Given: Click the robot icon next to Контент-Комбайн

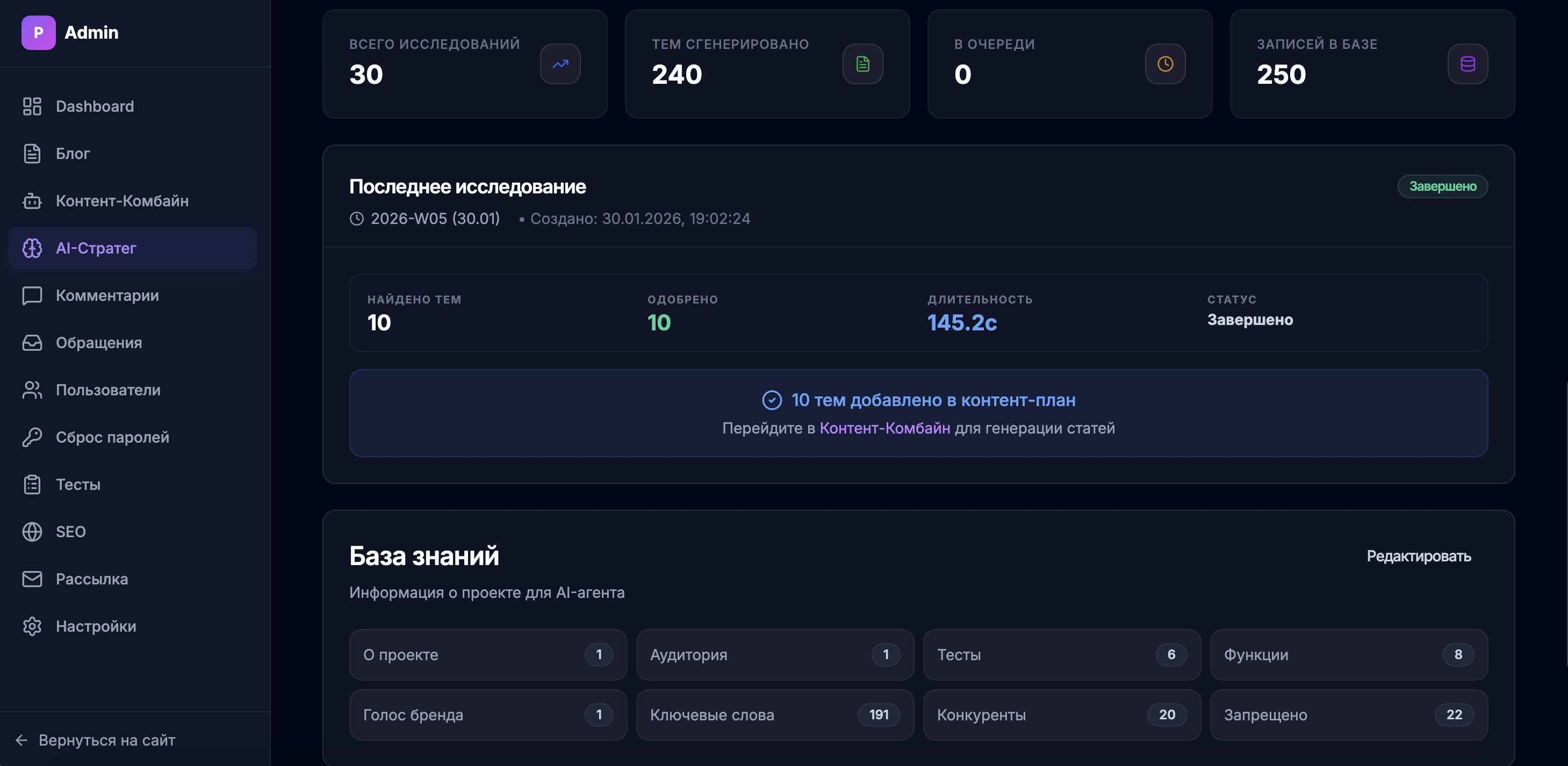Looking at the screenshot, I should (x=32, y=201).
